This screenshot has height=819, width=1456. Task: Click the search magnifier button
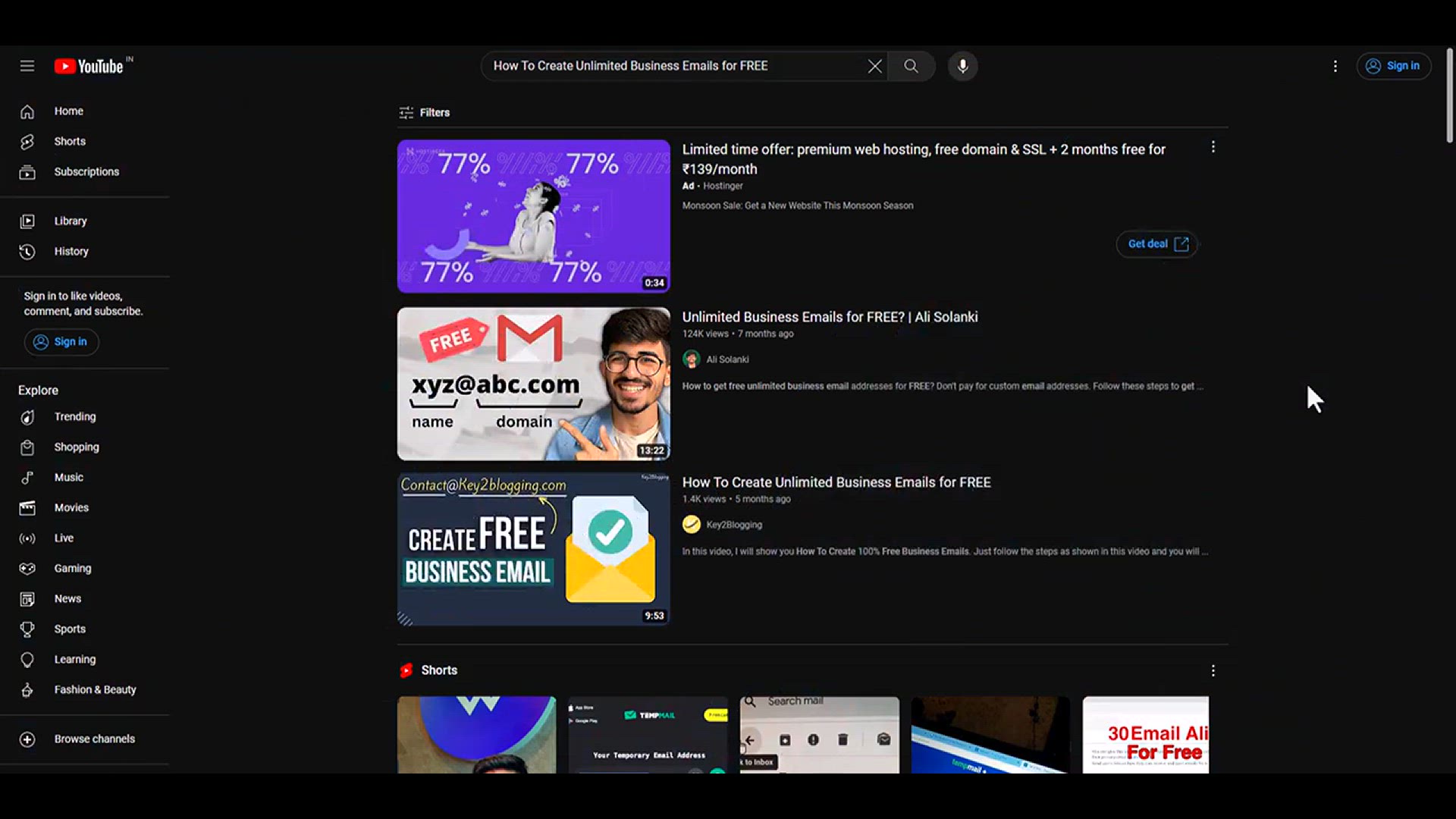point(911,66)
